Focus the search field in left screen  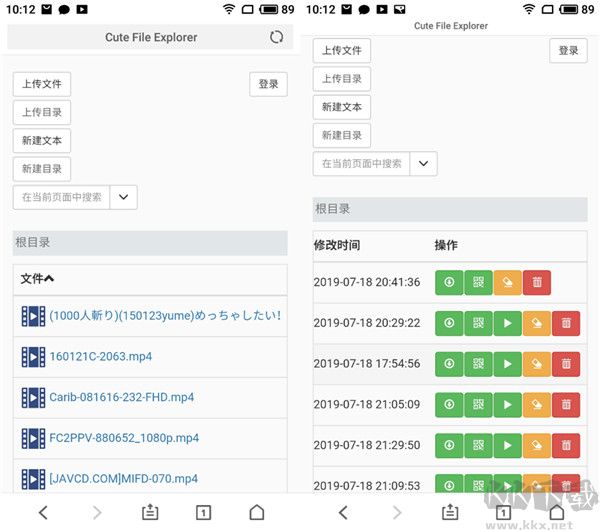tap(62, 197)
